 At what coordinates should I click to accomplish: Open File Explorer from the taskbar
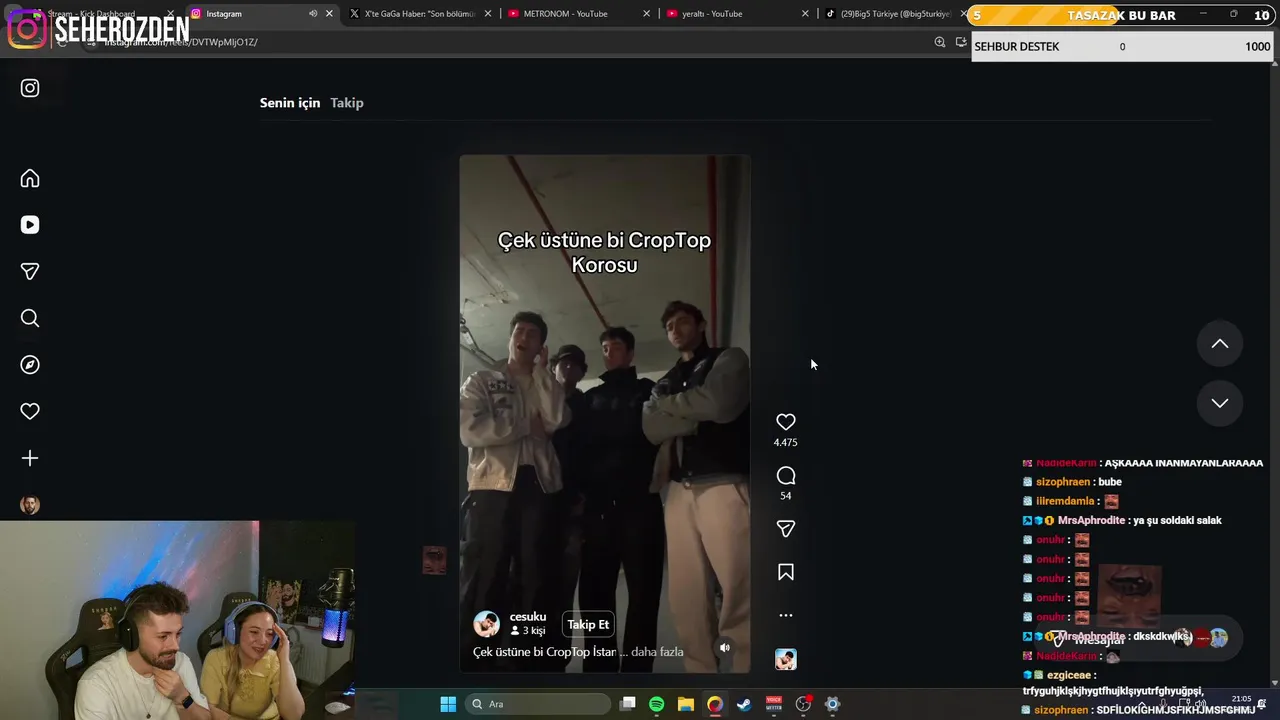686,704
